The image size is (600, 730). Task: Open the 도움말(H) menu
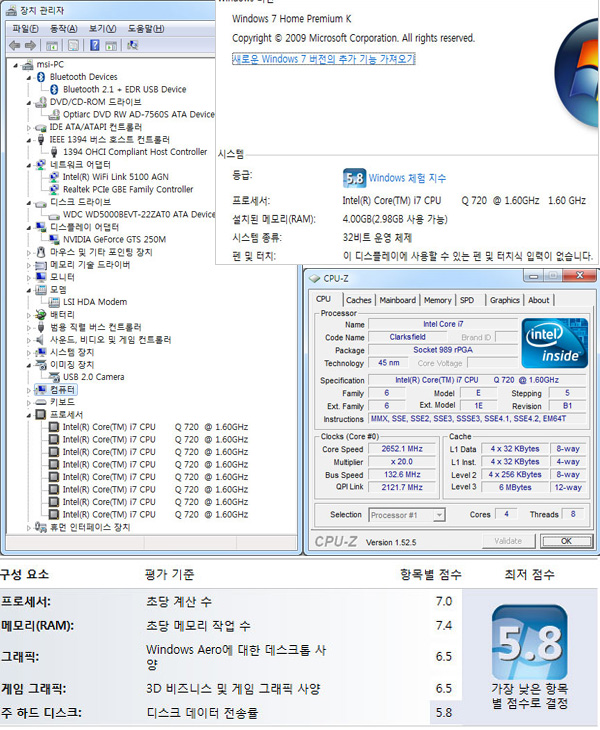coord(146,29)
